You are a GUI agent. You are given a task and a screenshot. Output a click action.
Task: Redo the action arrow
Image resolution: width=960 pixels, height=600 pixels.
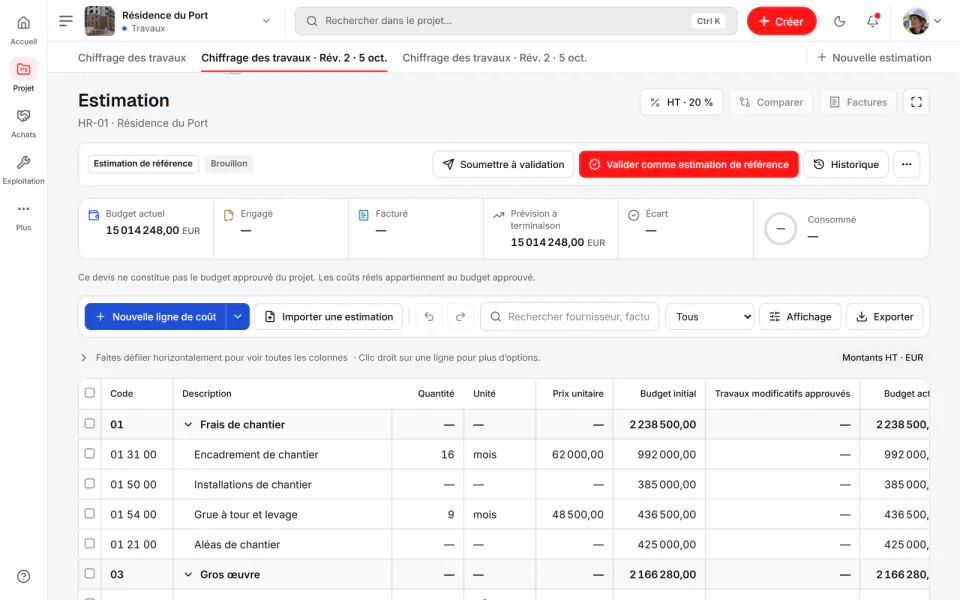460,317
